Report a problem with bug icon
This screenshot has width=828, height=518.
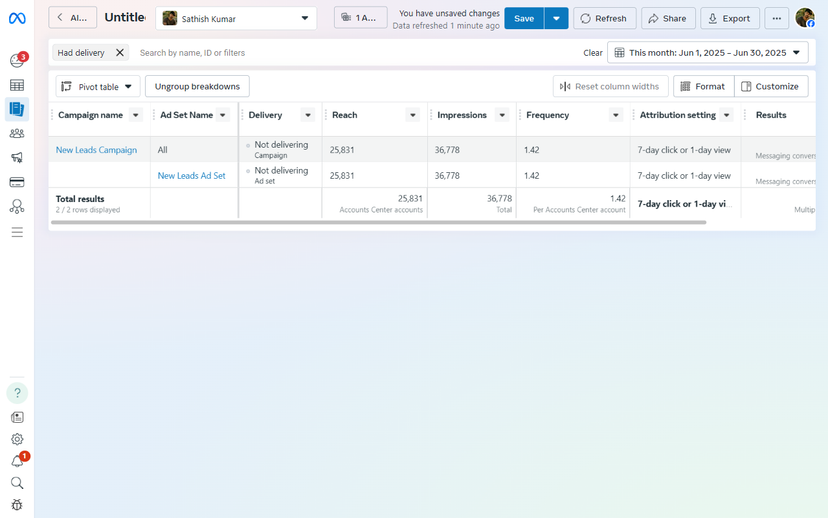pos(17,505)
